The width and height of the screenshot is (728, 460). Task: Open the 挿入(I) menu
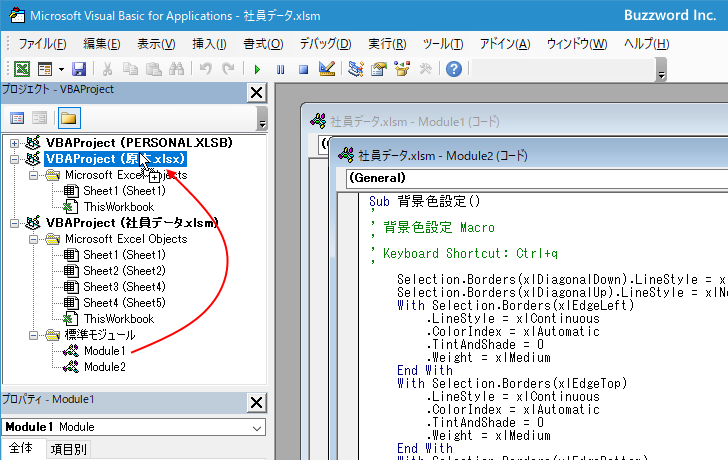pos(209,44)
